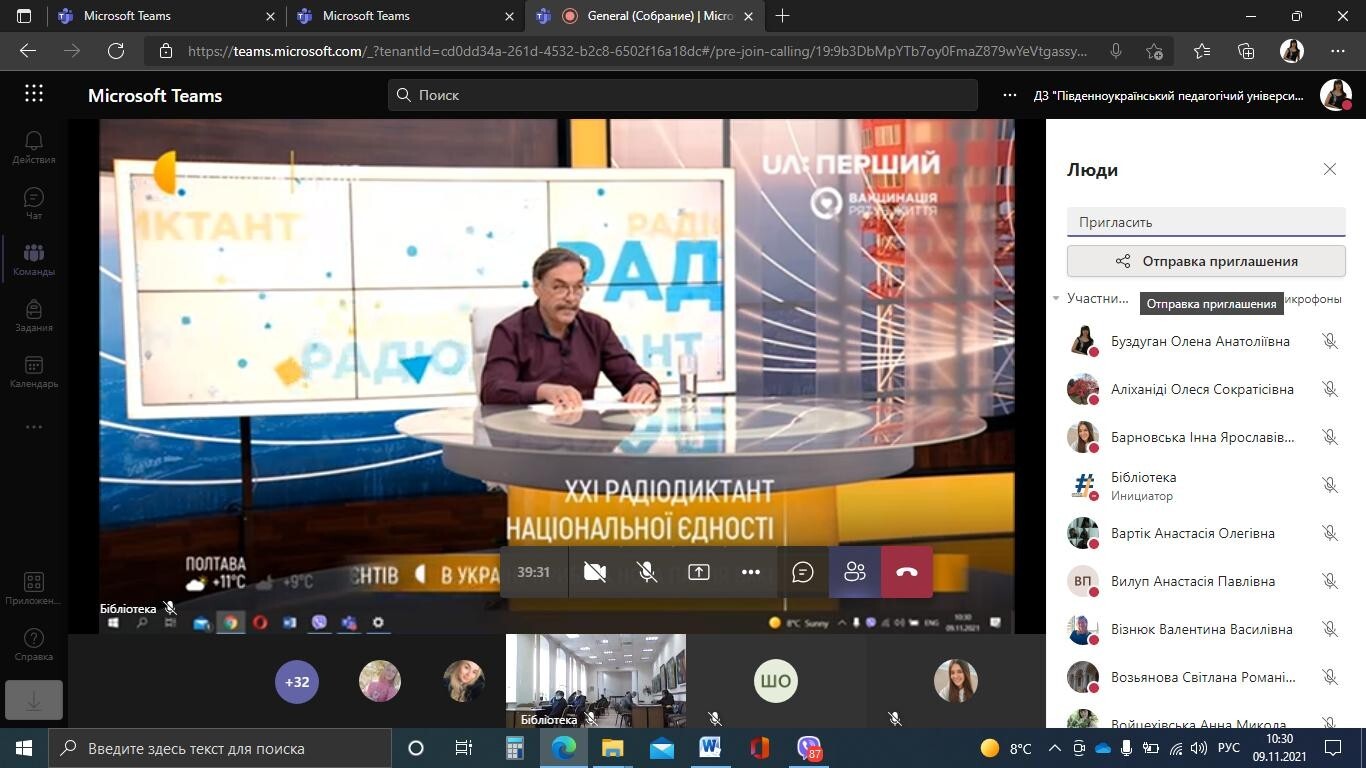Open the Teams profile avatar menu
The width and height of the screenshot is (1366, 768).
click(1336, 95)
